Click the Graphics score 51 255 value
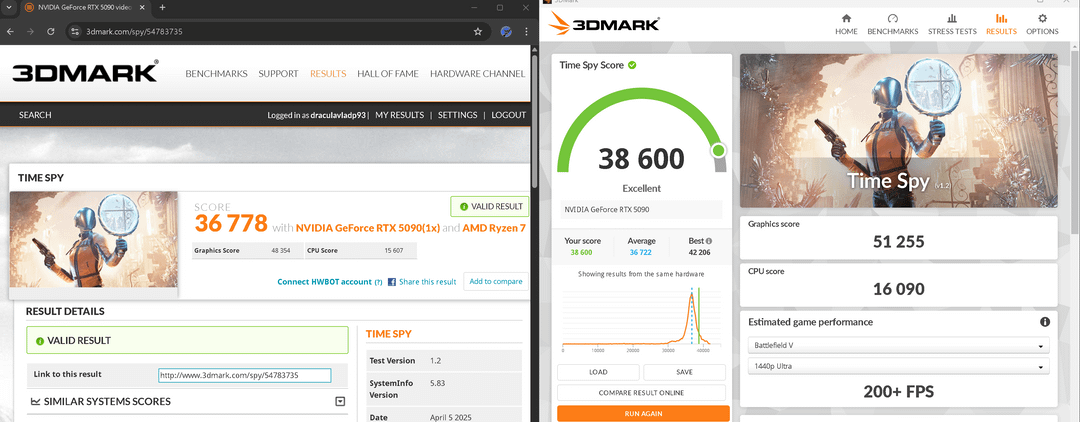This screenshot has width=1080, height=422. pos(899,242)
